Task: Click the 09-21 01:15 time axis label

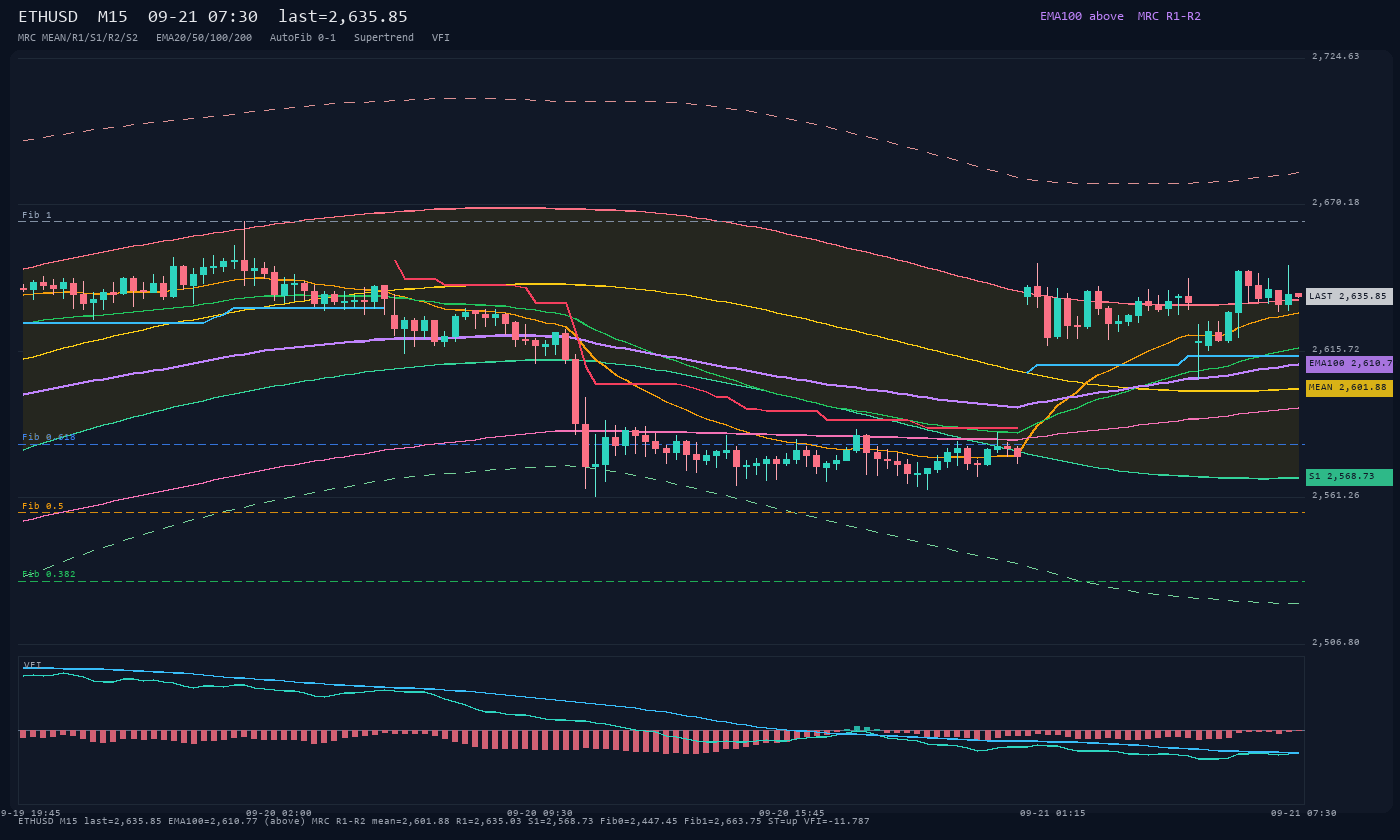Action: (1053, 813)
